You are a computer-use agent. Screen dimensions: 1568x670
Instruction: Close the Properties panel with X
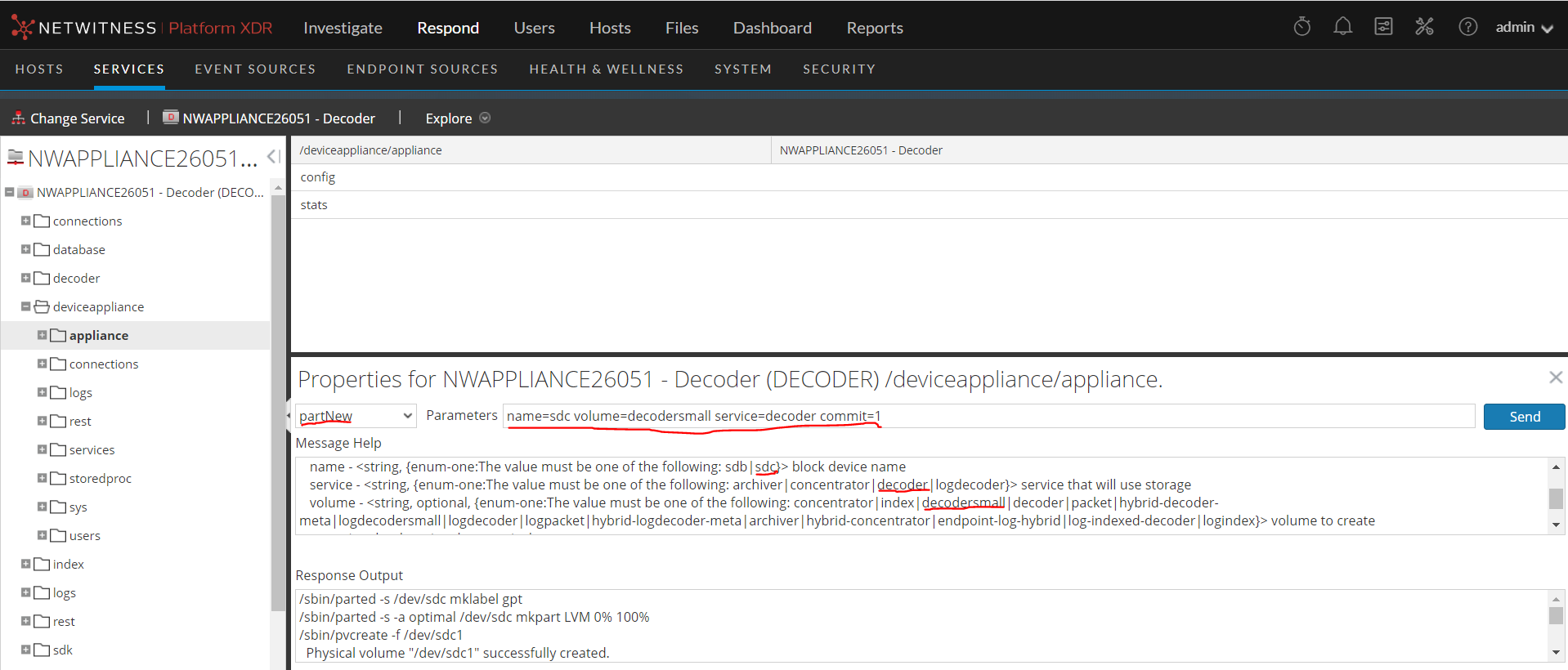point(1555,377)
